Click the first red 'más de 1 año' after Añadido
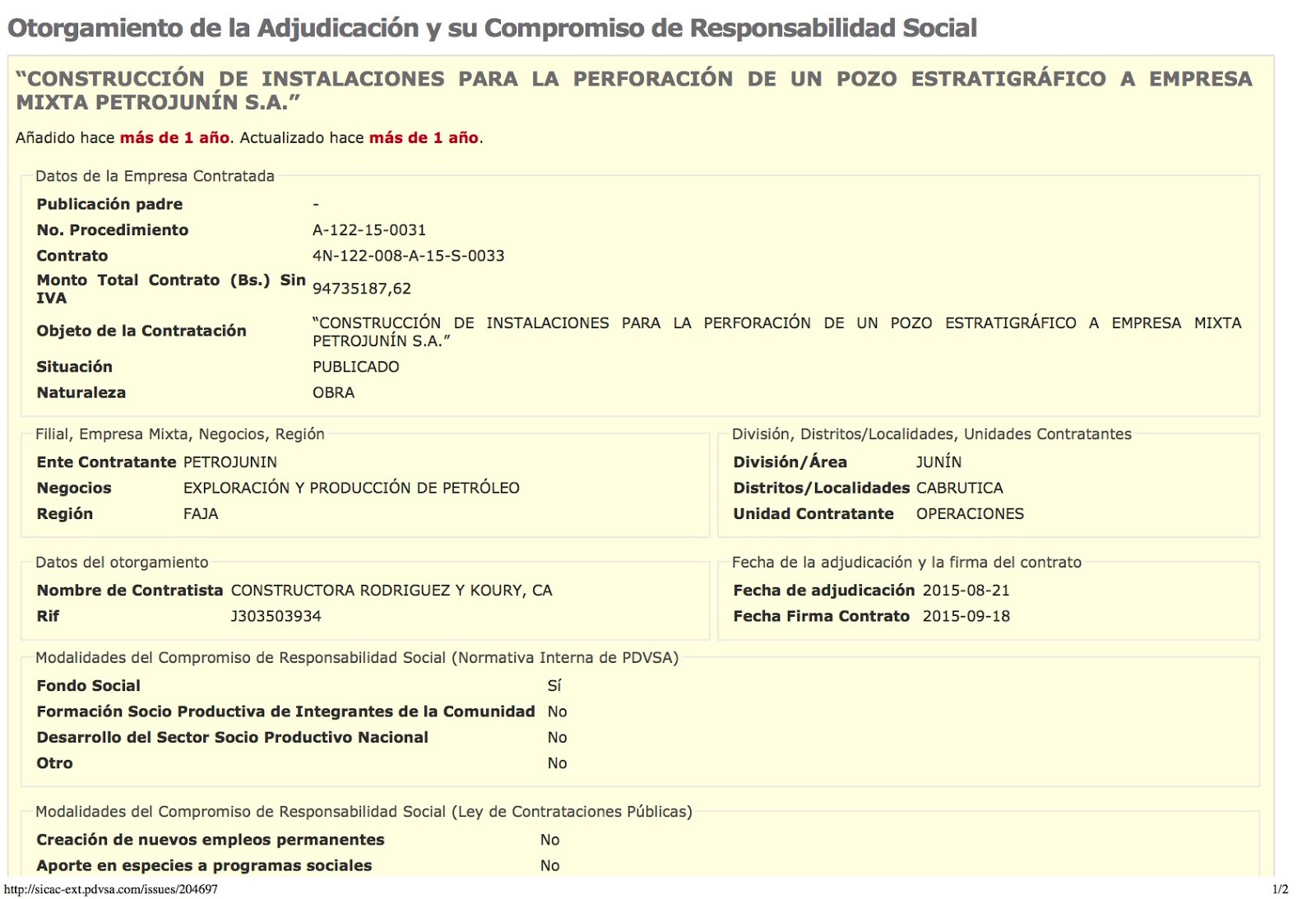 174,138
